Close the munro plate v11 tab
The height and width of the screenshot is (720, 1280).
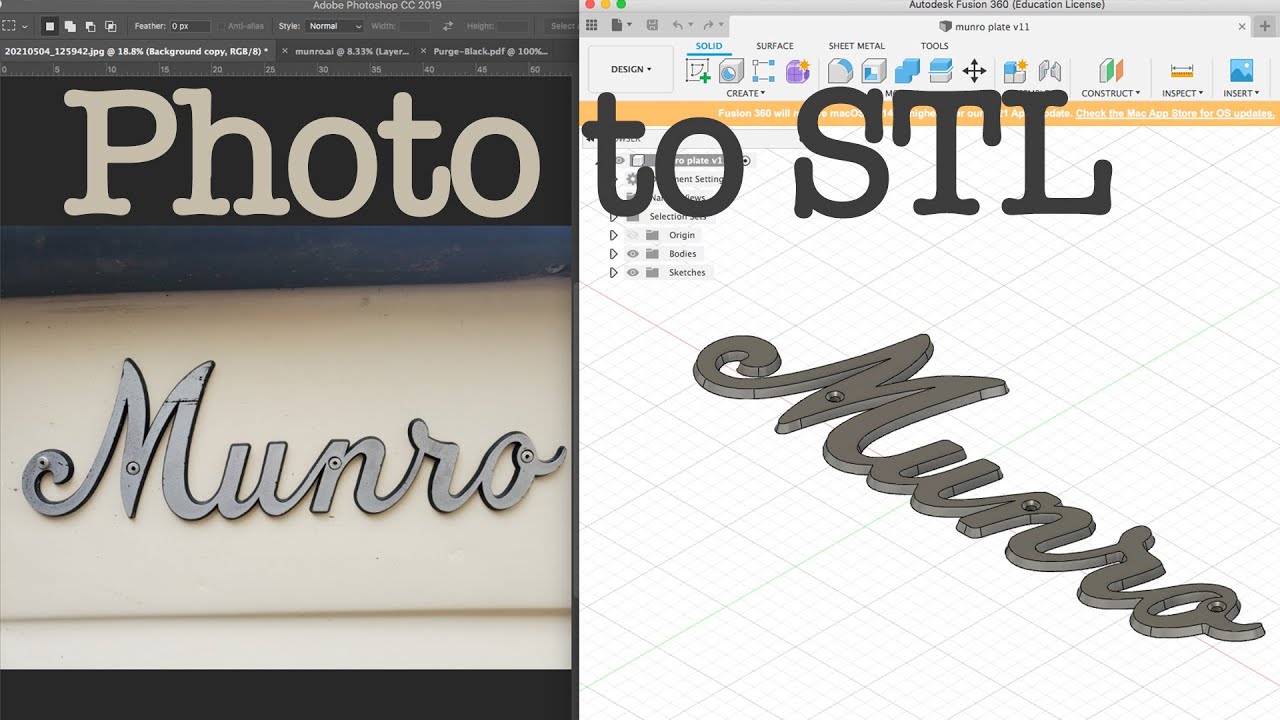click(x=1243, y=27)
